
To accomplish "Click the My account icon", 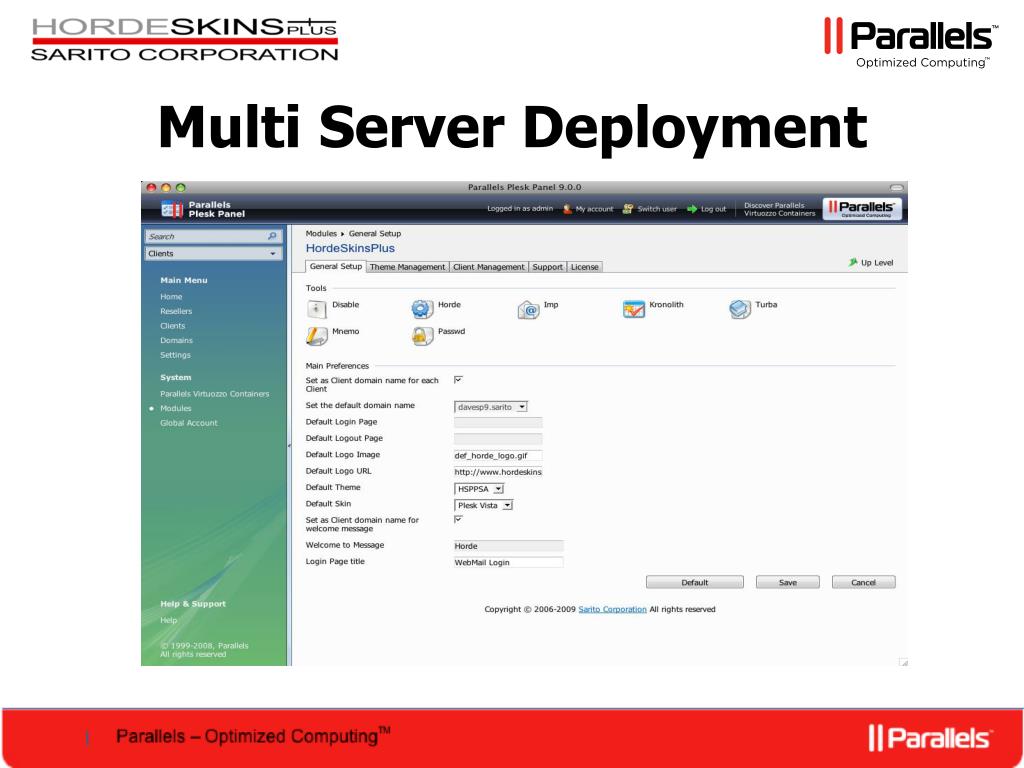I will pyautogui.click(x=568, y=209).
